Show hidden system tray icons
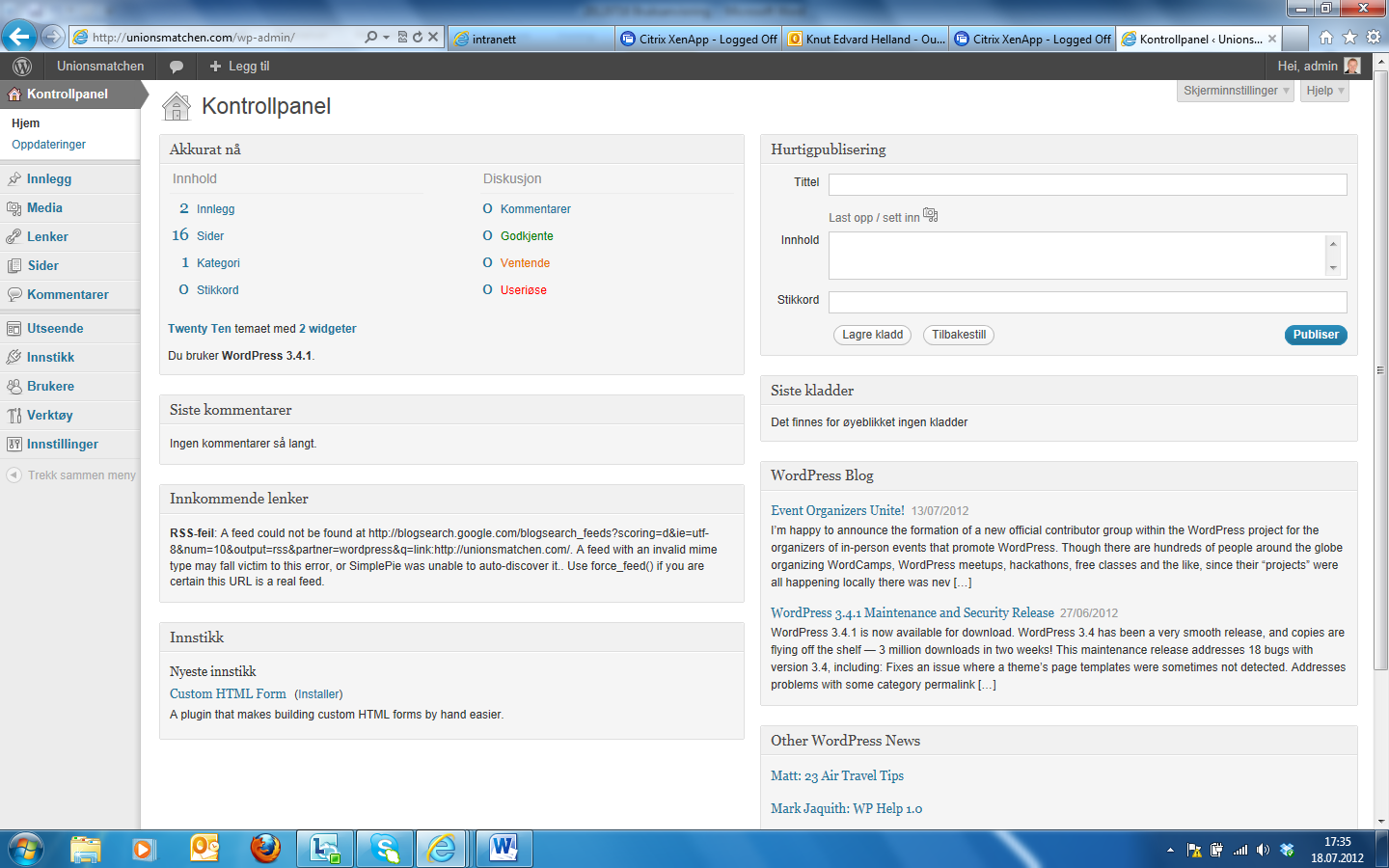 1170,850
